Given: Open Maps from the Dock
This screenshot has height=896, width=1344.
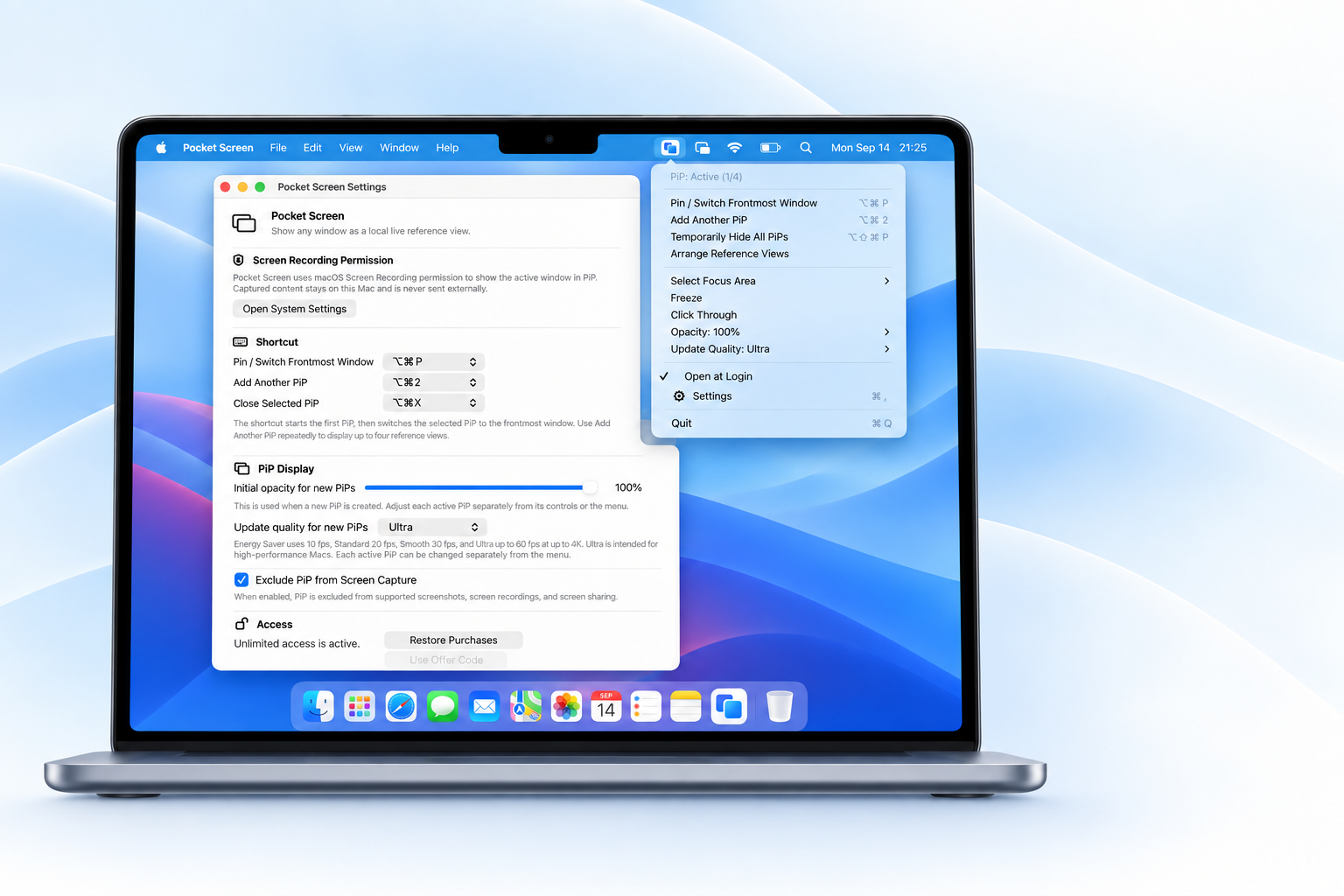Looking at the screenshot, I should [526, 706].
